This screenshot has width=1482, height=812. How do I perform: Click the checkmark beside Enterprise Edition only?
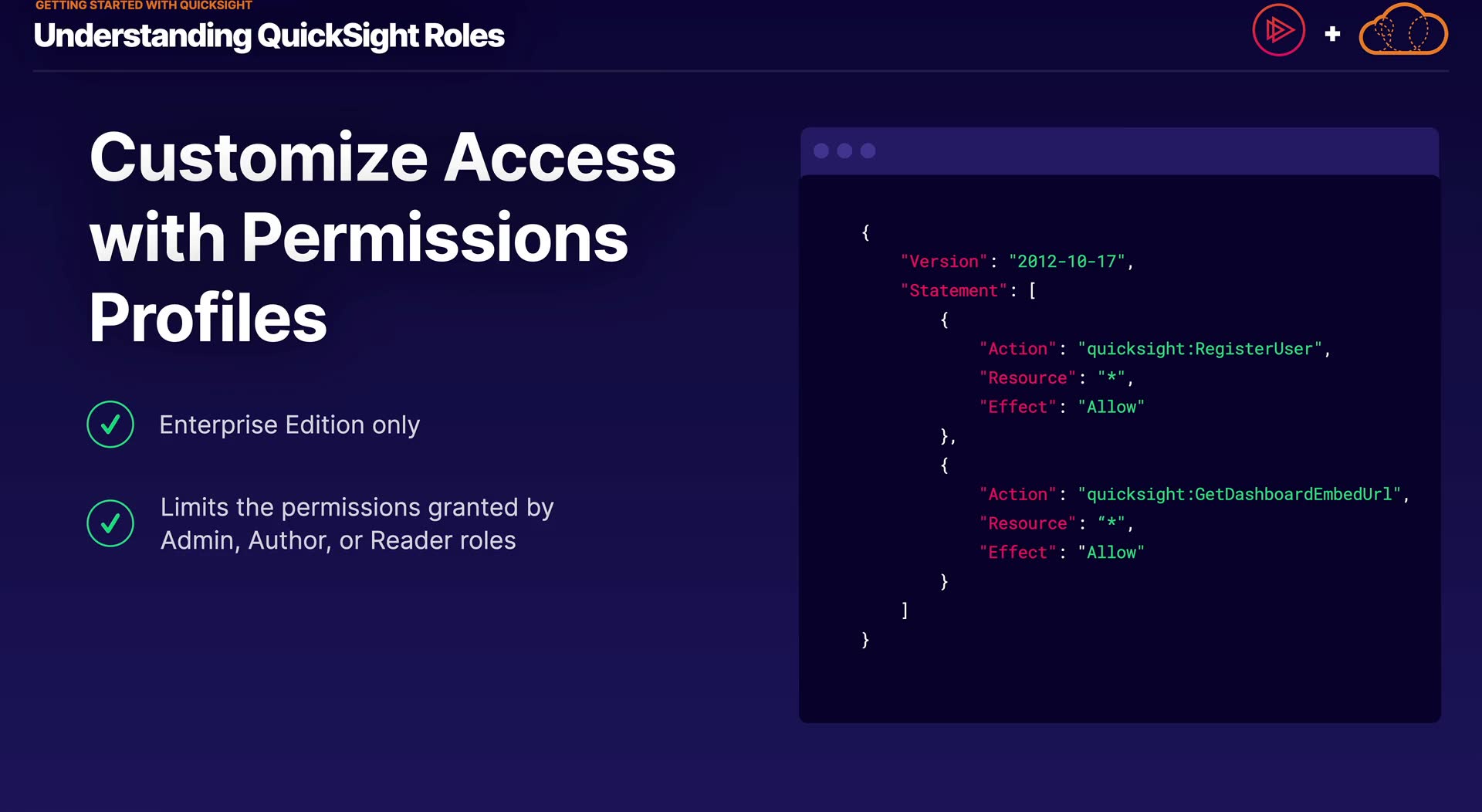tap(110, 425)
